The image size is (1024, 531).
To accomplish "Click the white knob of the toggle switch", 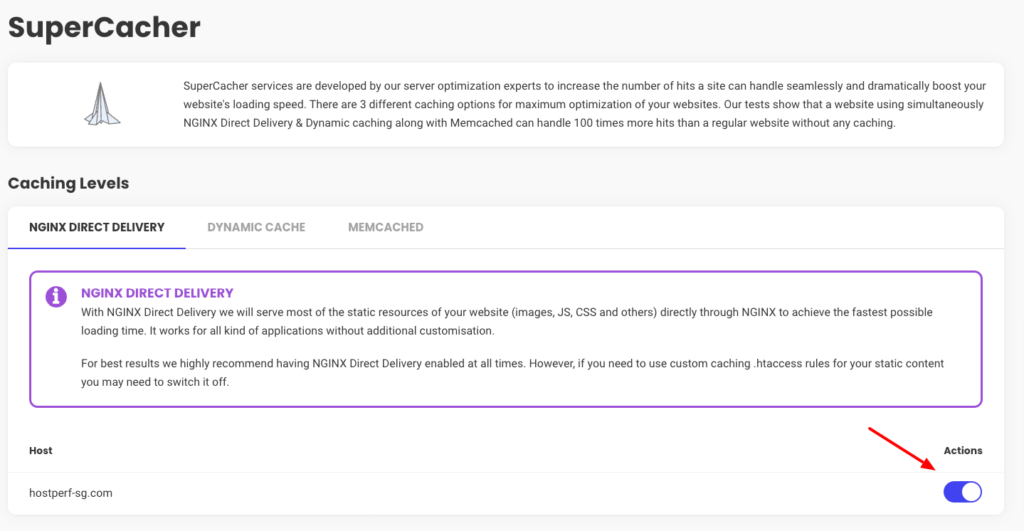I will (971, 492).
